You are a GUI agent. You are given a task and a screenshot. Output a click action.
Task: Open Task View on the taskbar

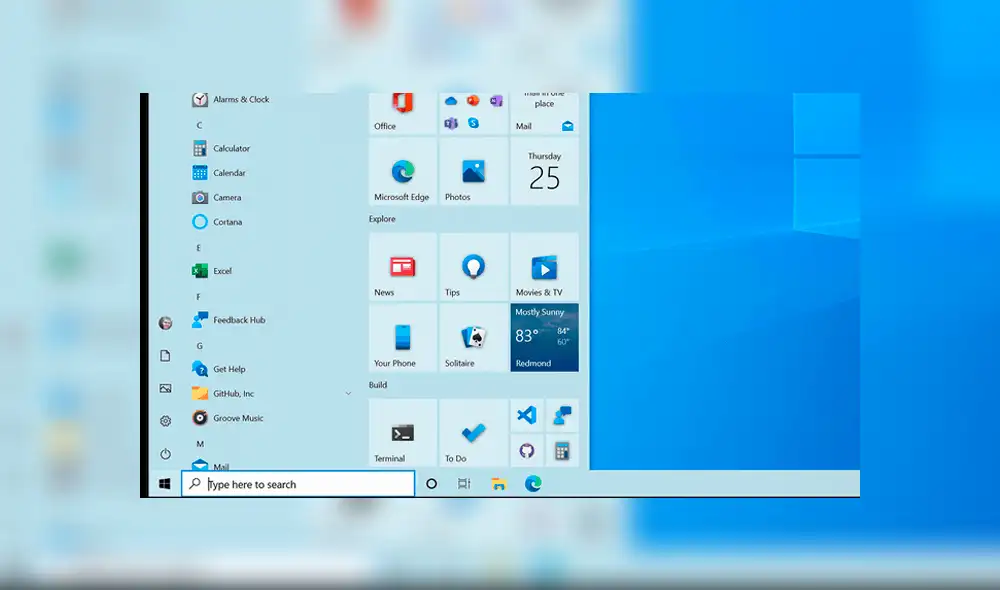click(463, 483)
